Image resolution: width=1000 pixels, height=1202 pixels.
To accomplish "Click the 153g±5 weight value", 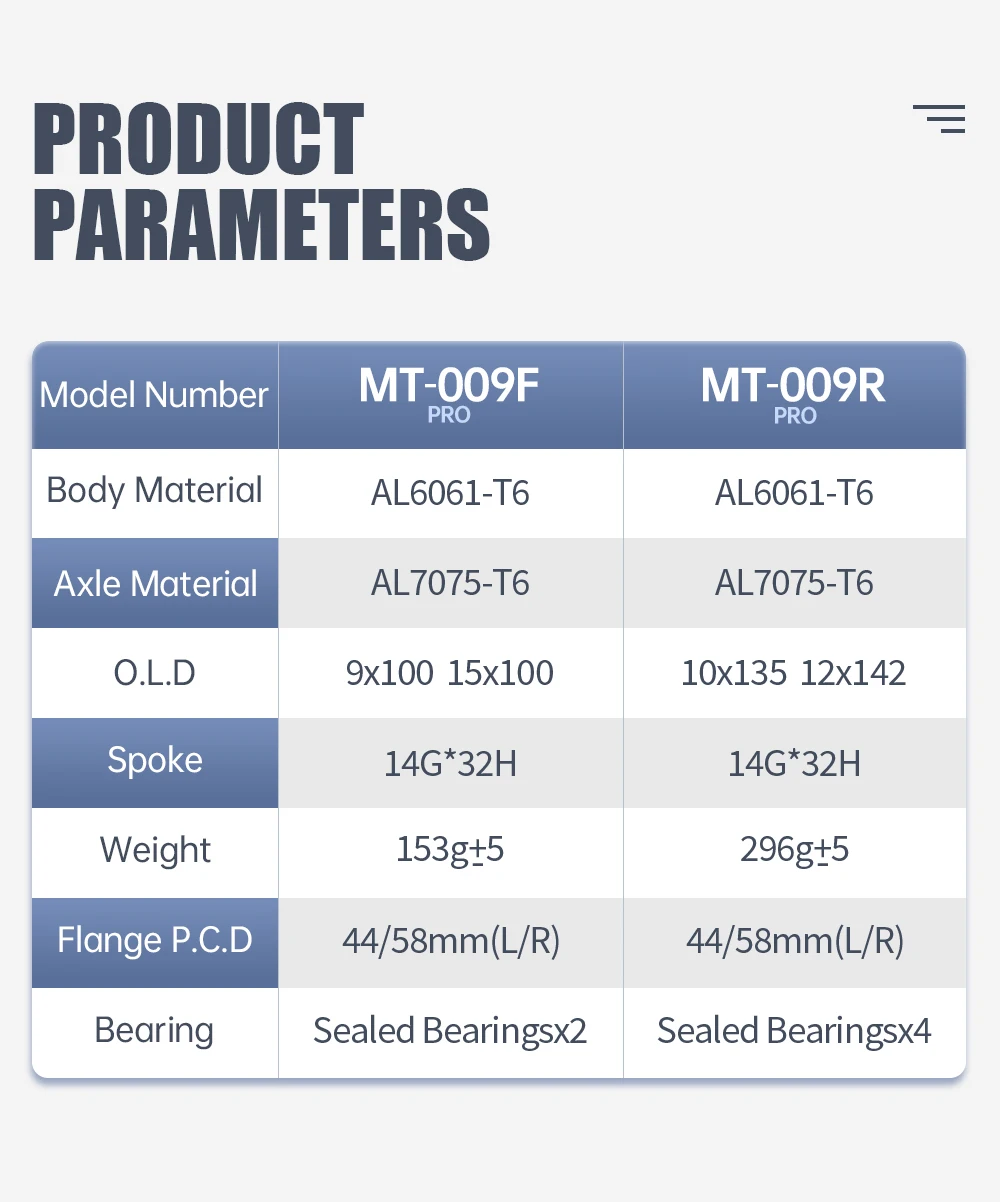I will pos(450,850).
